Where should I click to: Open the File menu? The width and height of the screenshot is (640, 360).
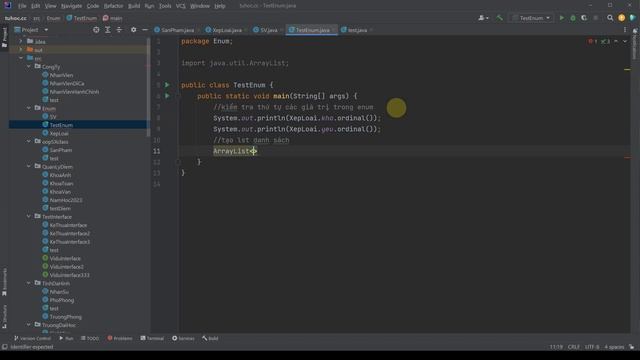pos(22,6)
